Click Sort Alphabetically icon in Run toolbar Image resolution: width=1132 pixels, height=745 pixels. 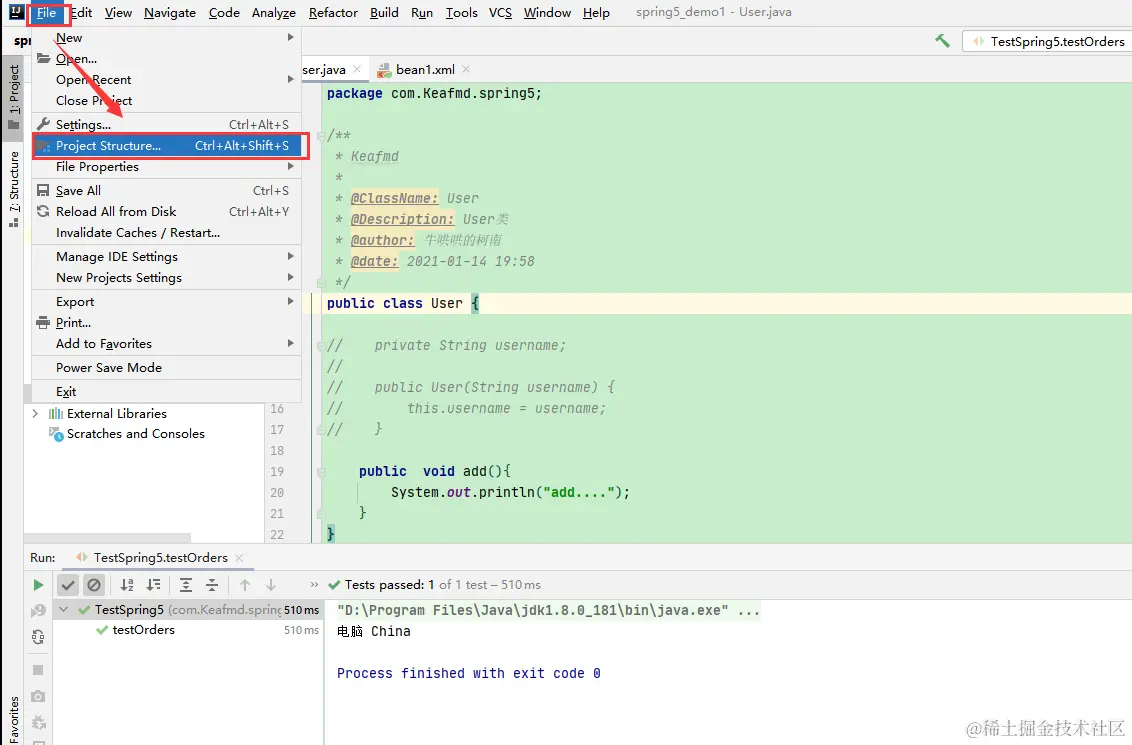tap(127, 585)
